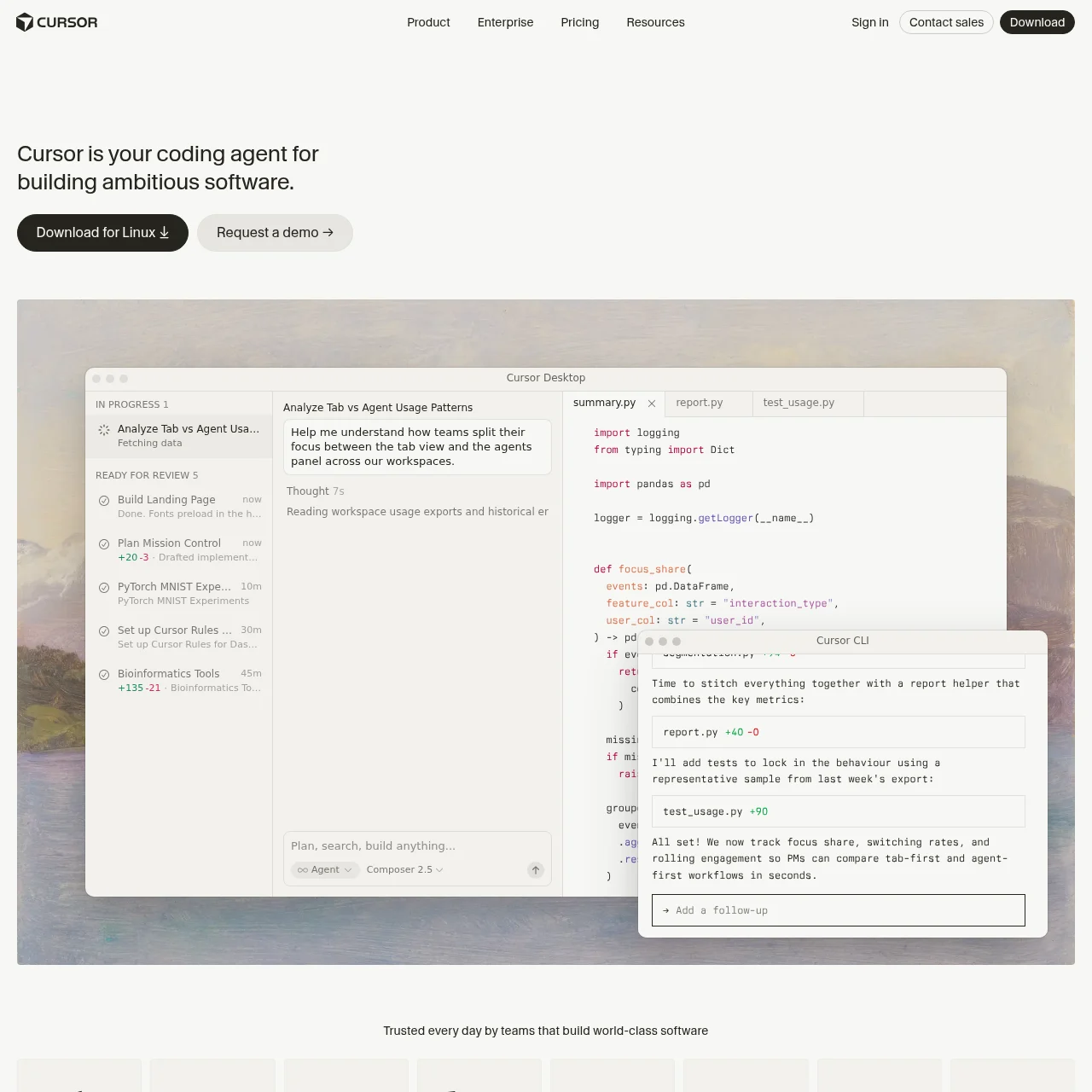Click the Add a follow-up input in Cursor CLI
1092x1092 pixels.
[x=839, y=910]
